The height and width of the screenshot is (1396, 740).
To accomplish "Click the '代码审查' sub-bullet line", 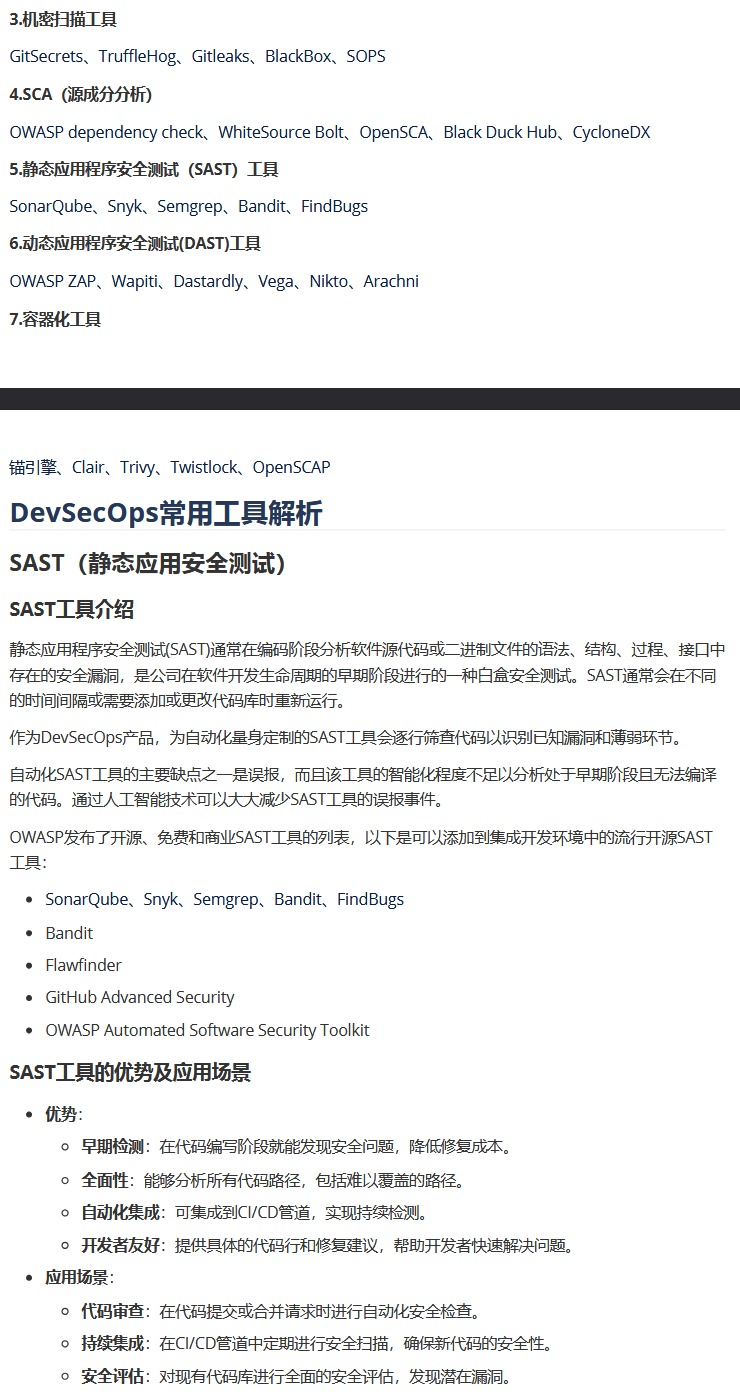I will point(280,1311).
